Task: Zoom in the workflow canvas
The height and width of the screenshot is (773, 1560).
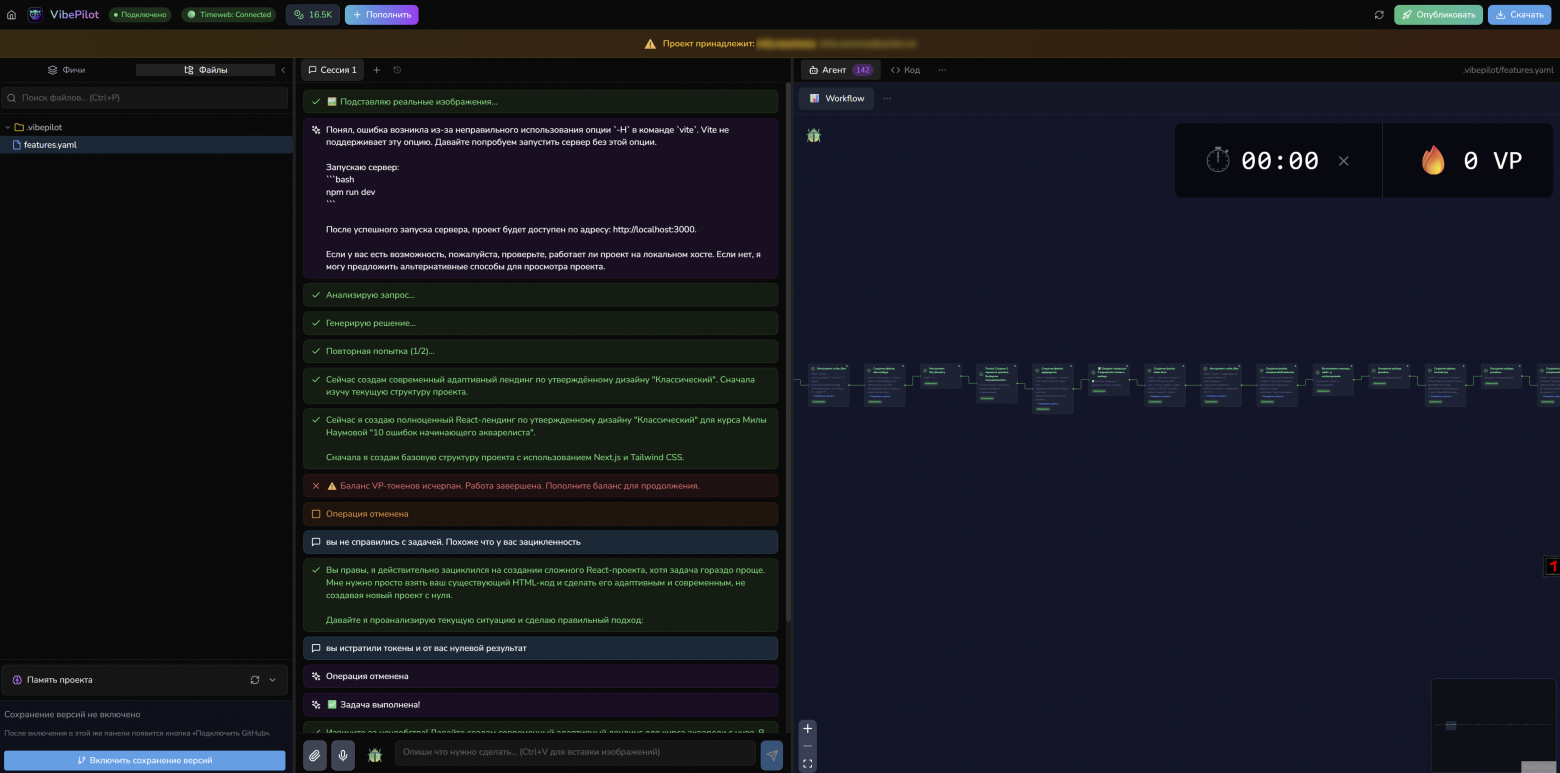Action: click(808, 728)
